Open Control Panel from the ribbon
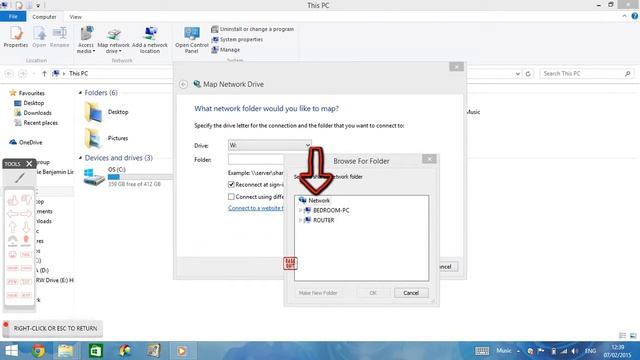Screen dimensions: 640x360 coord(191,40)
